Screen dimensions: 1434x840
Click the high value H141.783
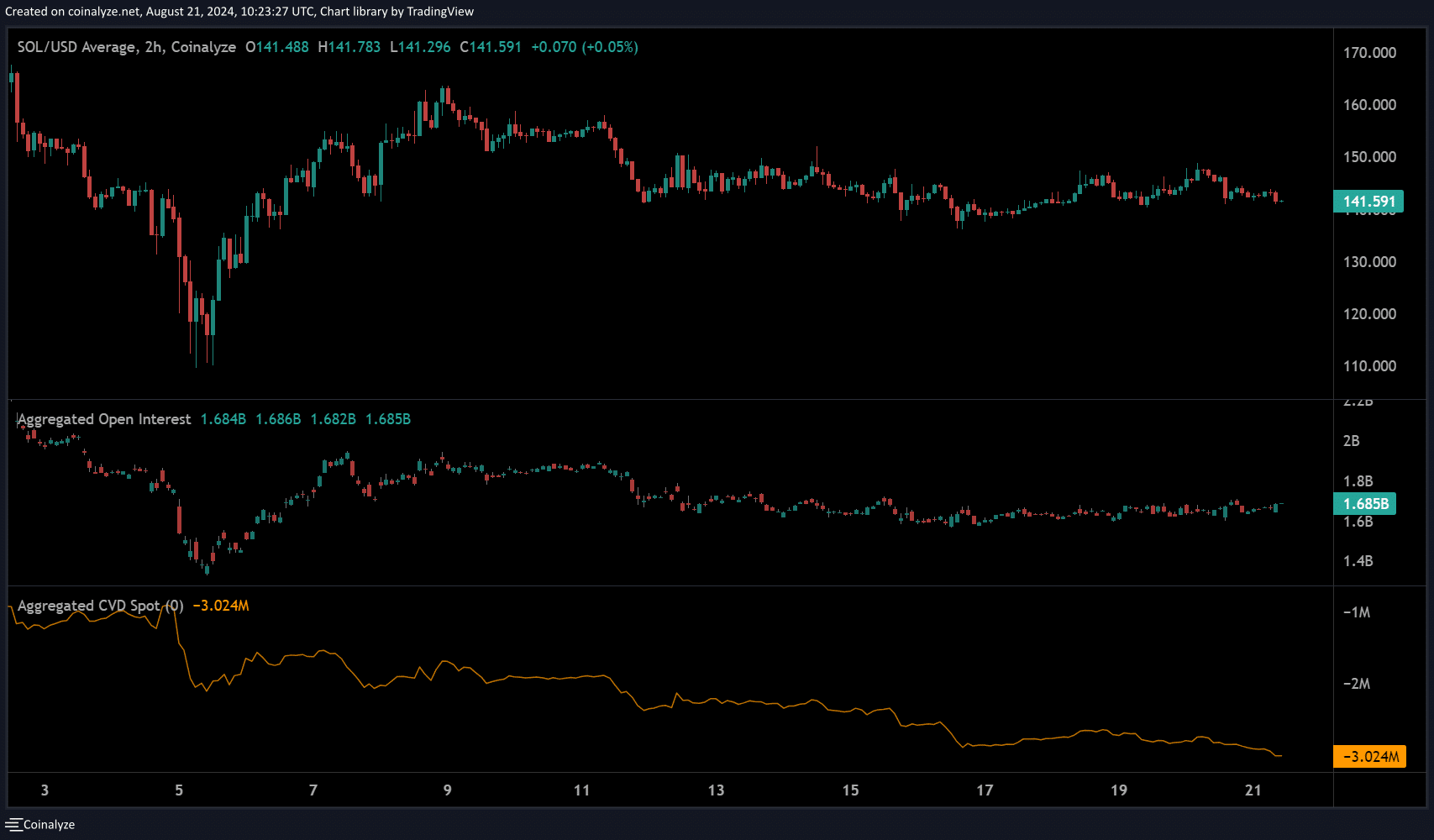349,47
